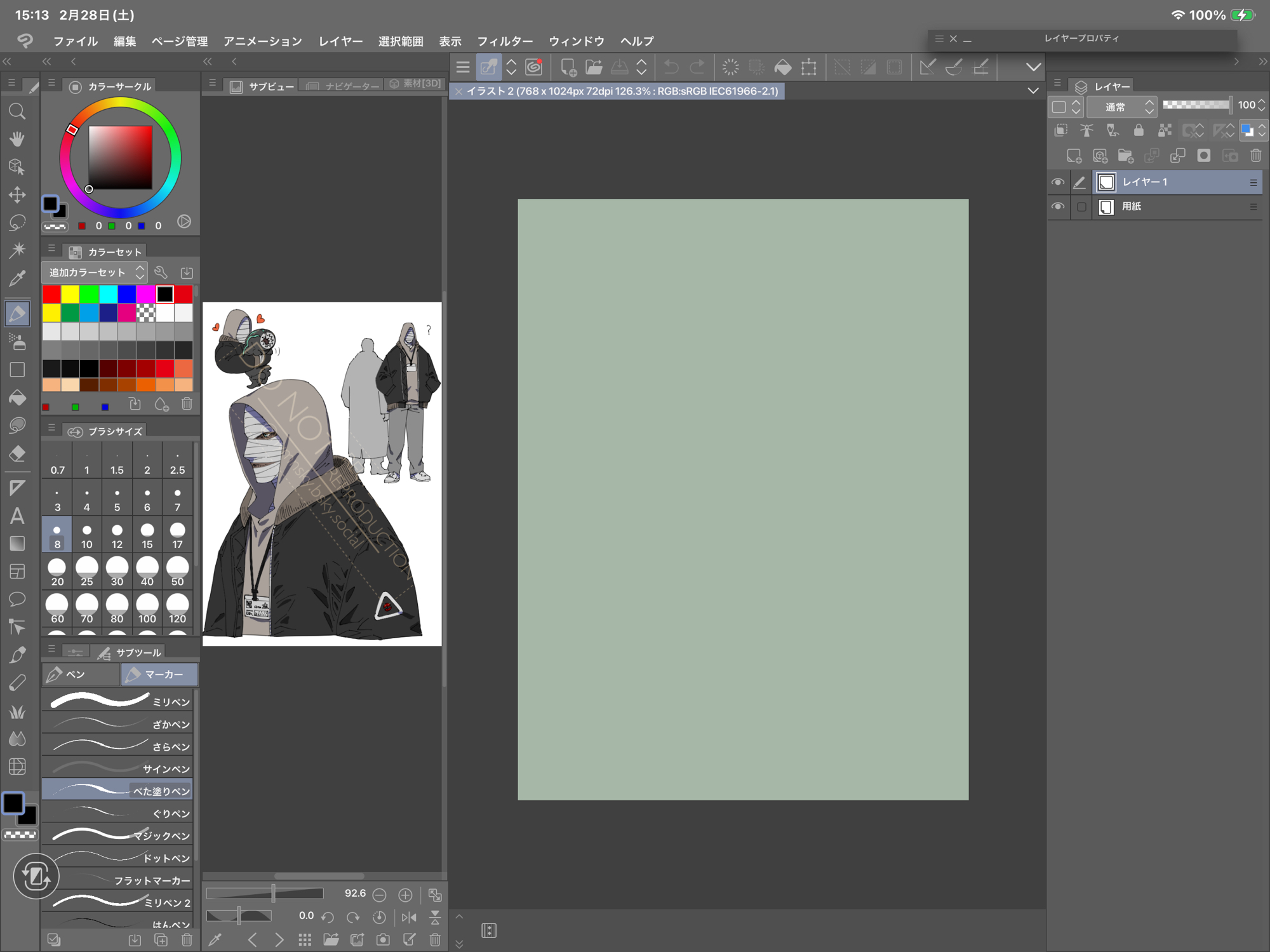Open the フィルター menu
1270x952 pixels.
pos(504,41)
